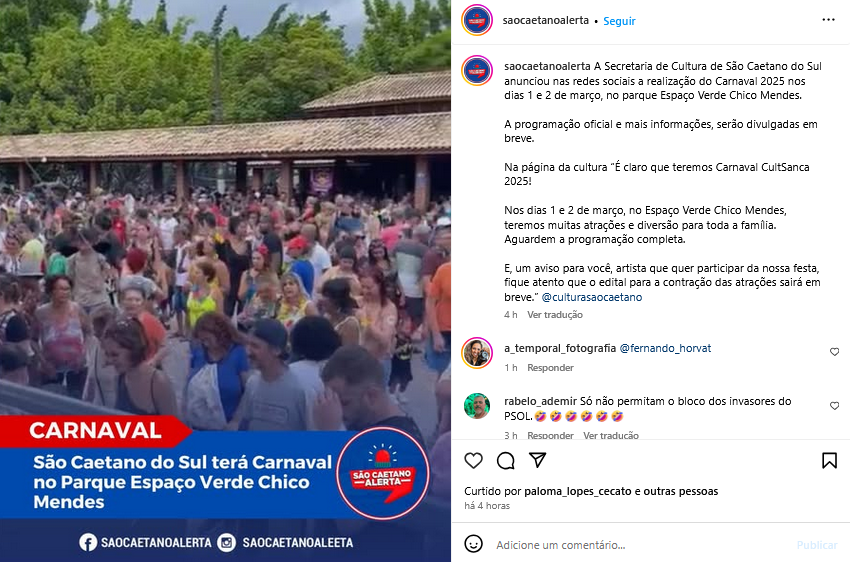The width and height of the screenshot is (850, 562).
Task: Open a_temporal_fotografia's profile picture
Action: tap(476, 353)
